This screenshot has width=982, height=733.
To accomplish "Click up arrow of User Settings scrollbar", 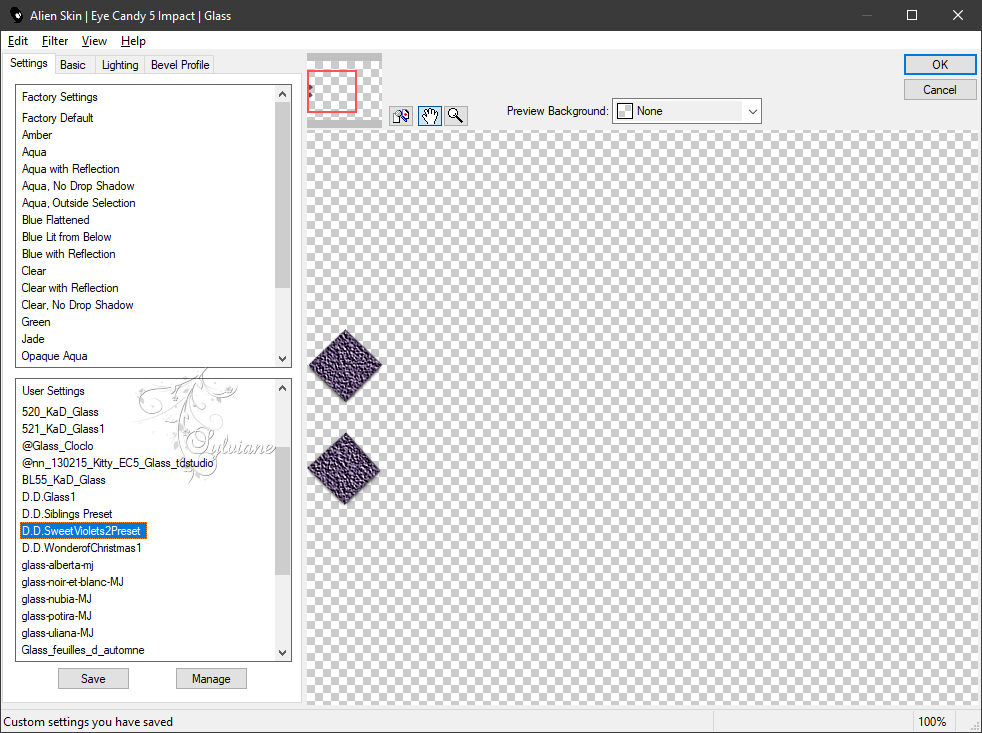I will 282,388.
